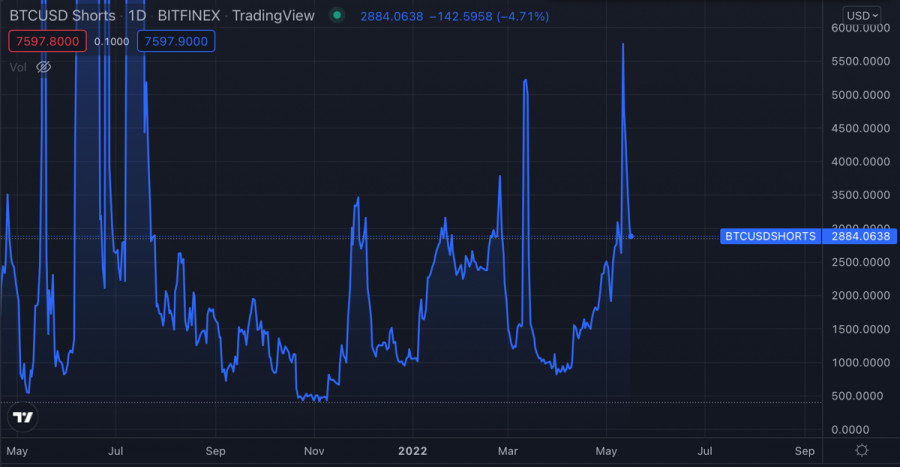The height and width of the screenshot is (467, 900).
Task: Click the Mar label on time axis
Action: (508, 451)
